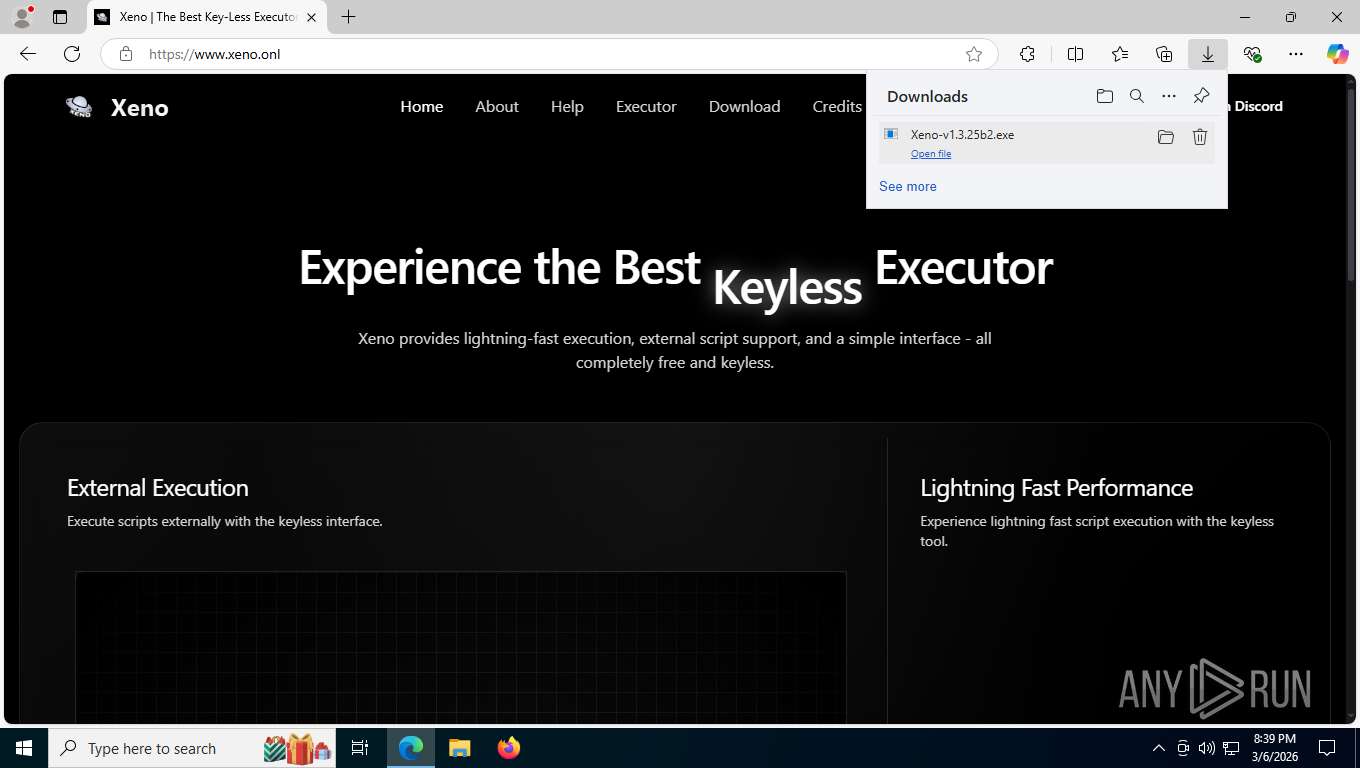Launch Firefox from the taskbar
1360x768 pixels.
coord(509,748)
